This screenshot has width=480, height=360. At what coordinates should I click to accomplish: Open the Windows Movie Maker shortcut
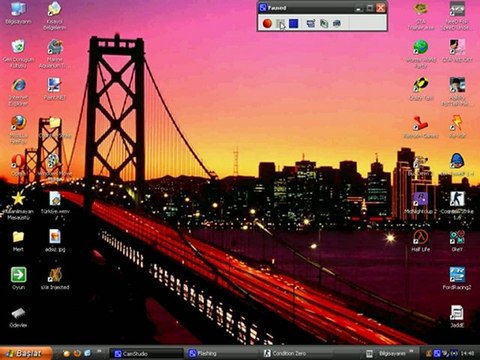click(x=54, y=167)
